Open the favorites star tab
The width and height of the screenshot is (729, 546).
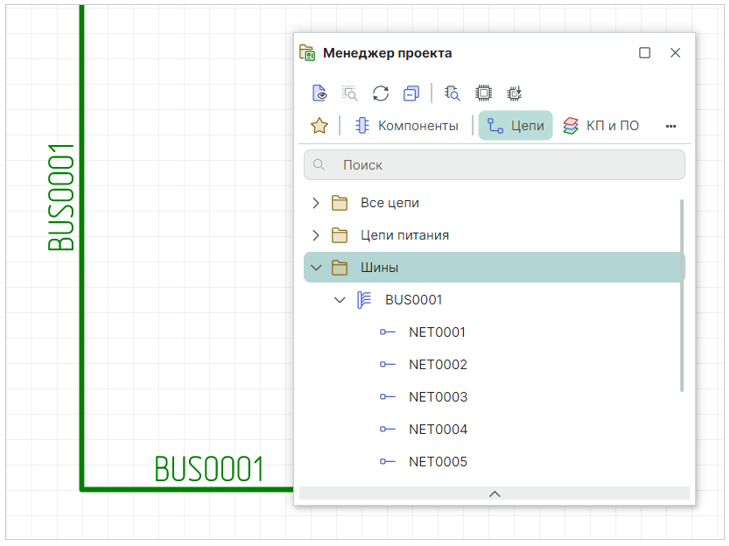319,126
